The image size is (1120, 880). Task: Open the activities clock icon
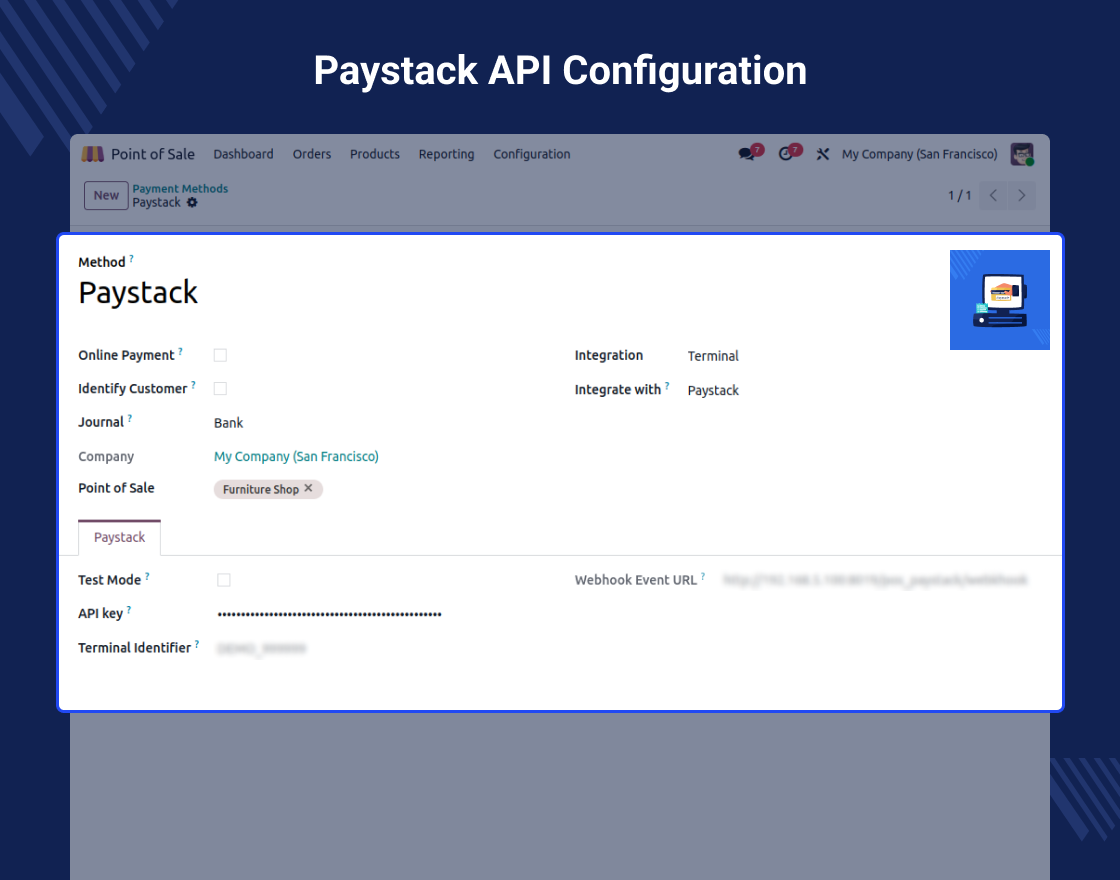(786, 154)
